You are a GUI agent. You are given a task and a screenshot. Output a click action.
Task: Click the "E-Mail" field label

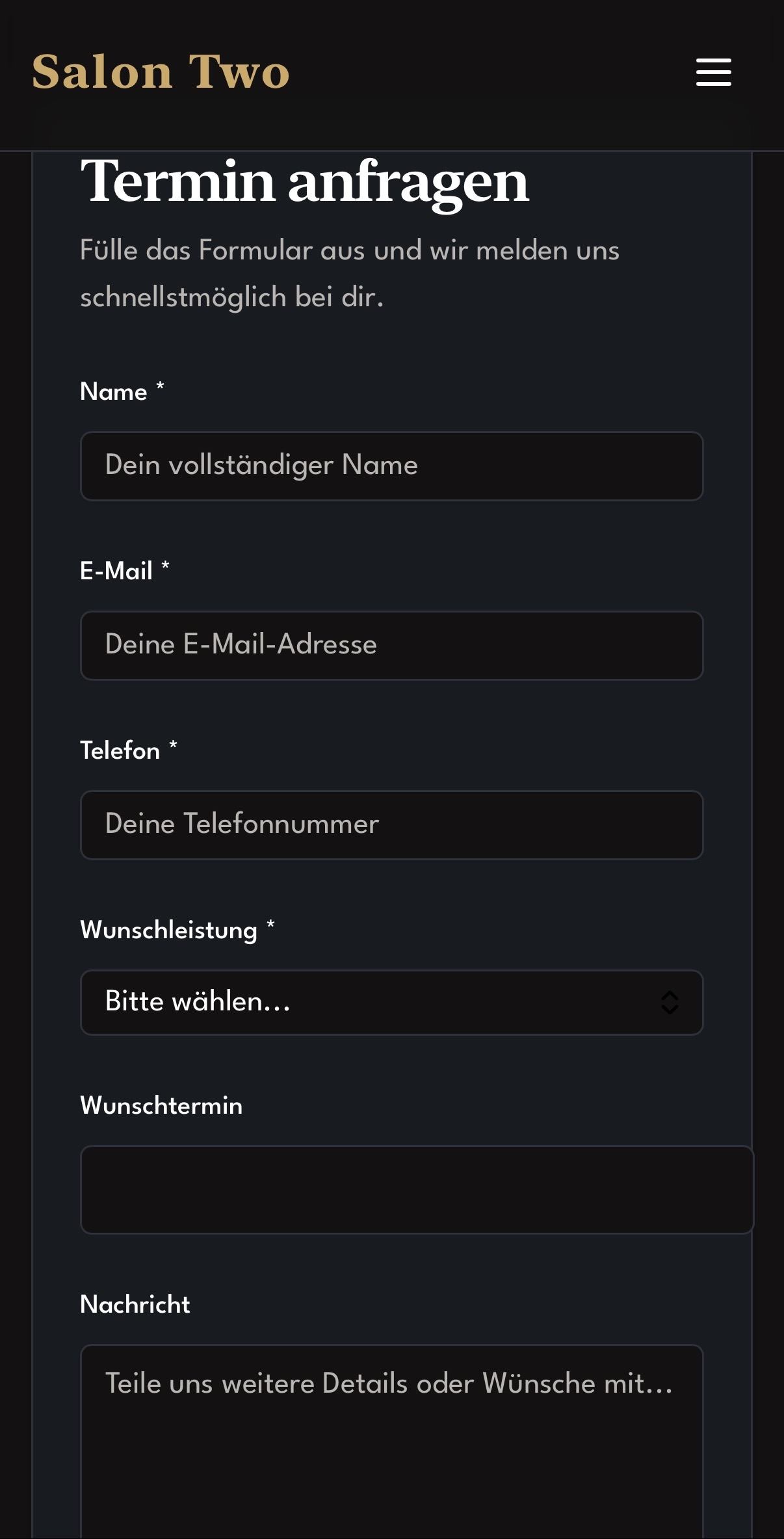[x=116, y=572]
